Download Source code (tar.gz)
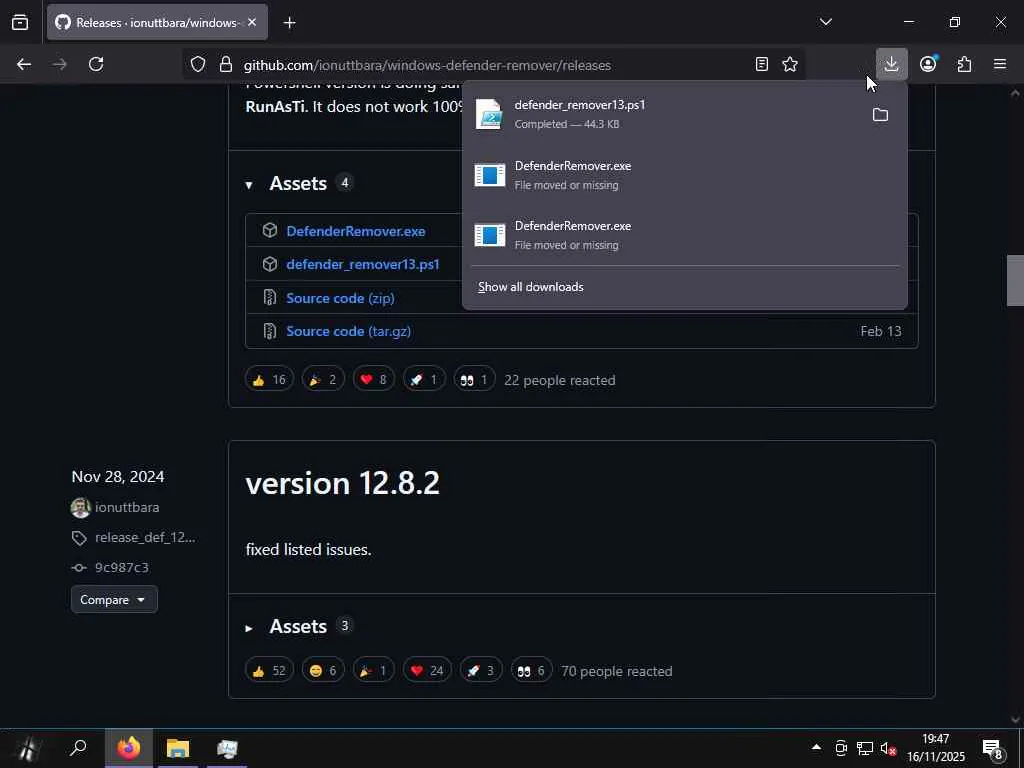The height and width of the screenshot is (768, 1024). click(349, 331)
